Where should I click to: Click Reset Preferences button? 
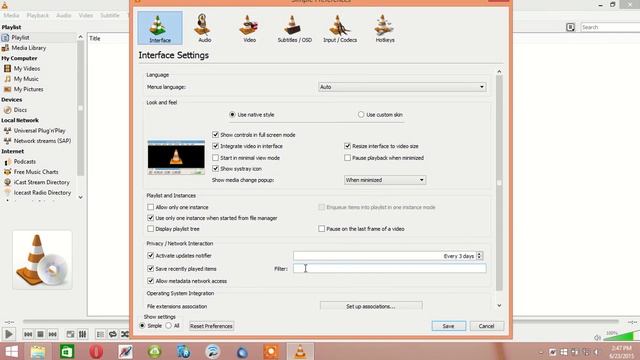pyautogui.click(x=211, y=326)
